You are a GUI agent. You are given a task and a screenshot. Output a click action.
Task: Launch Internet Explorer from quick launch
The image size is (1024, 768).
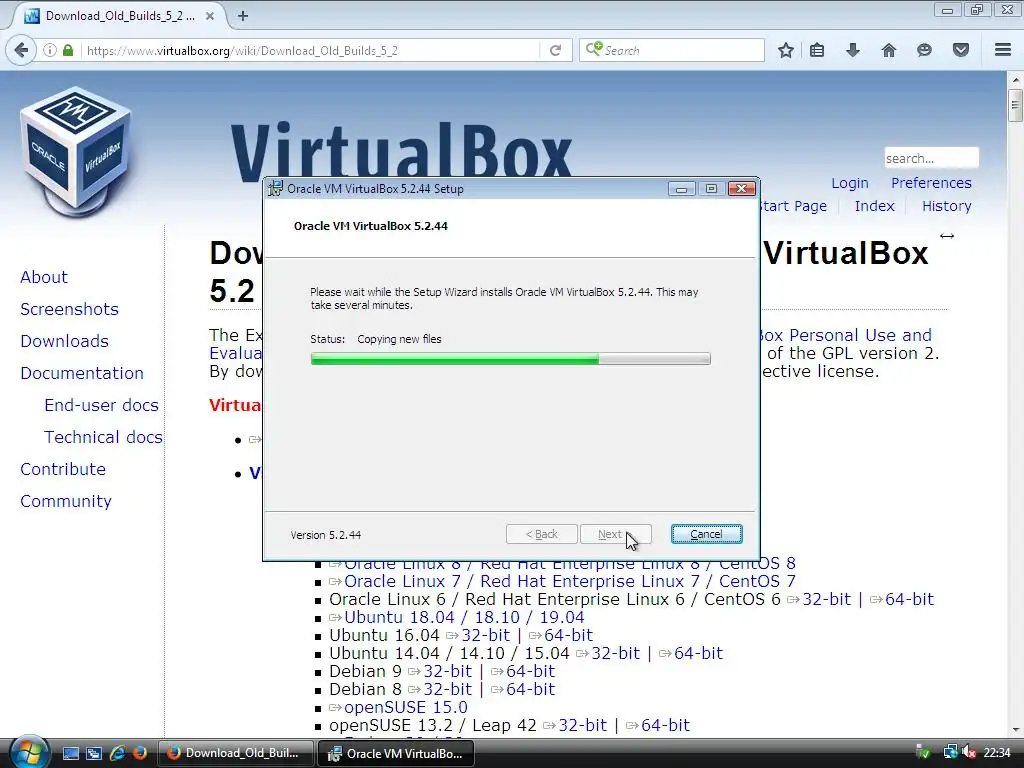(x=118, y=753)
